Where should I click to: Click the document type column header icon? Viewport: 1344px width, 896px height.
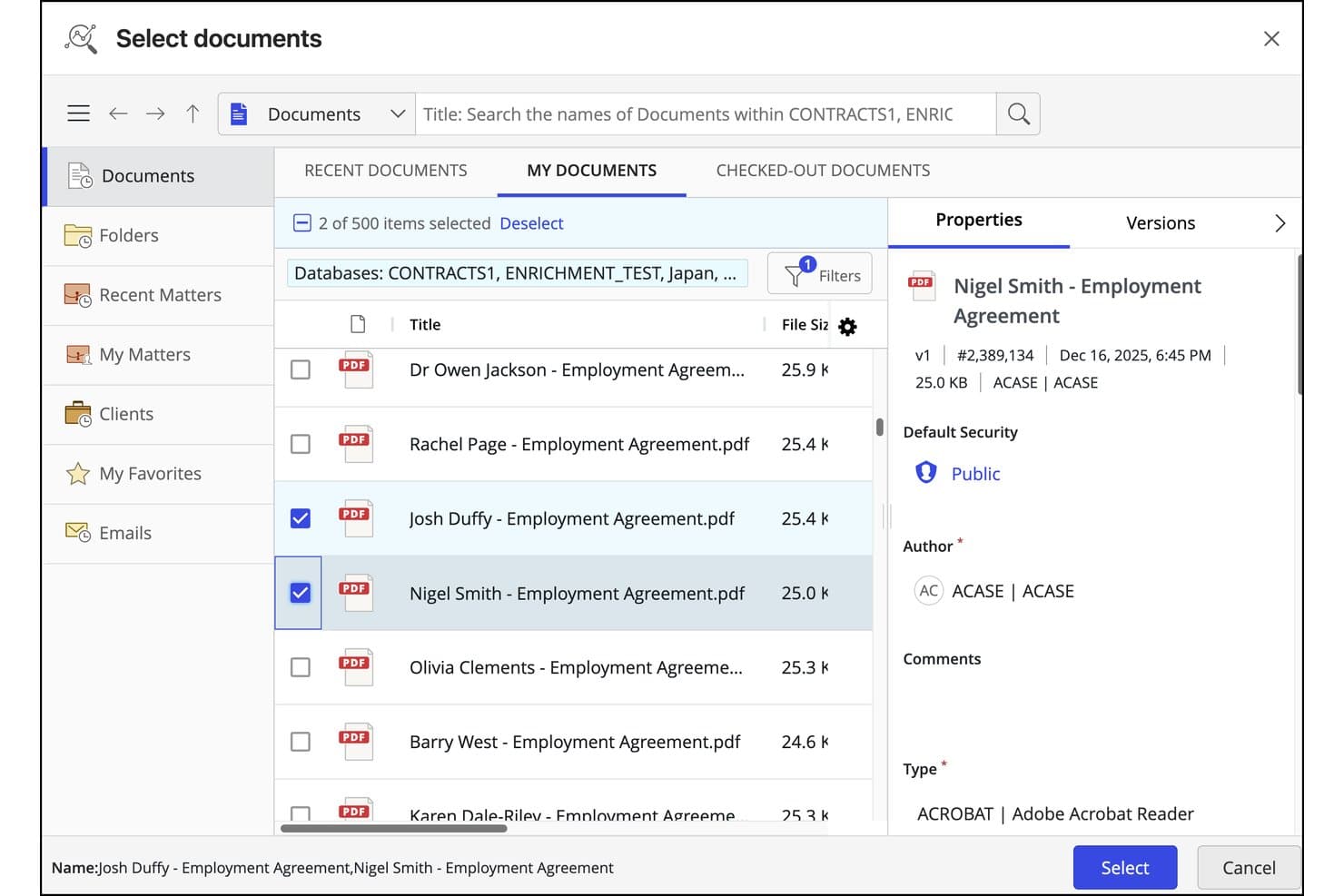point(358,324)
